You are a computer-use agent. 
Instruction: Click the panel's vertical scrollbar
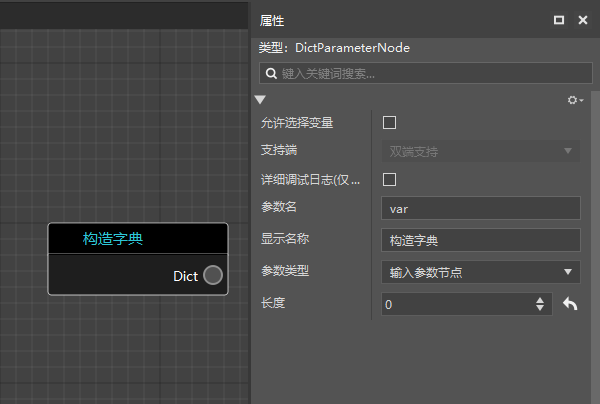[595, 247]
